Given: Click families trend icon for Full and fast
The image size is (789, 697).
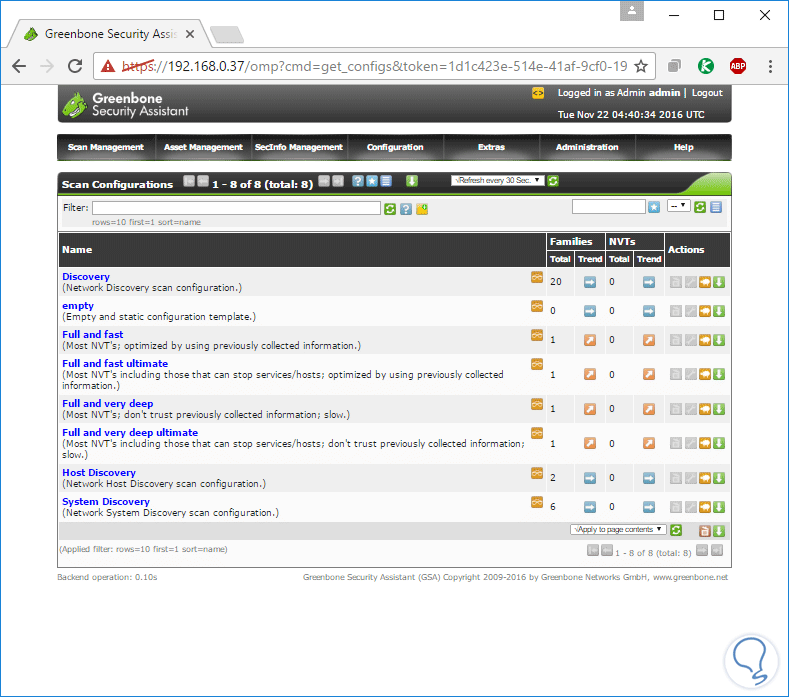Looking at the screenshot, I should (590, 340).
